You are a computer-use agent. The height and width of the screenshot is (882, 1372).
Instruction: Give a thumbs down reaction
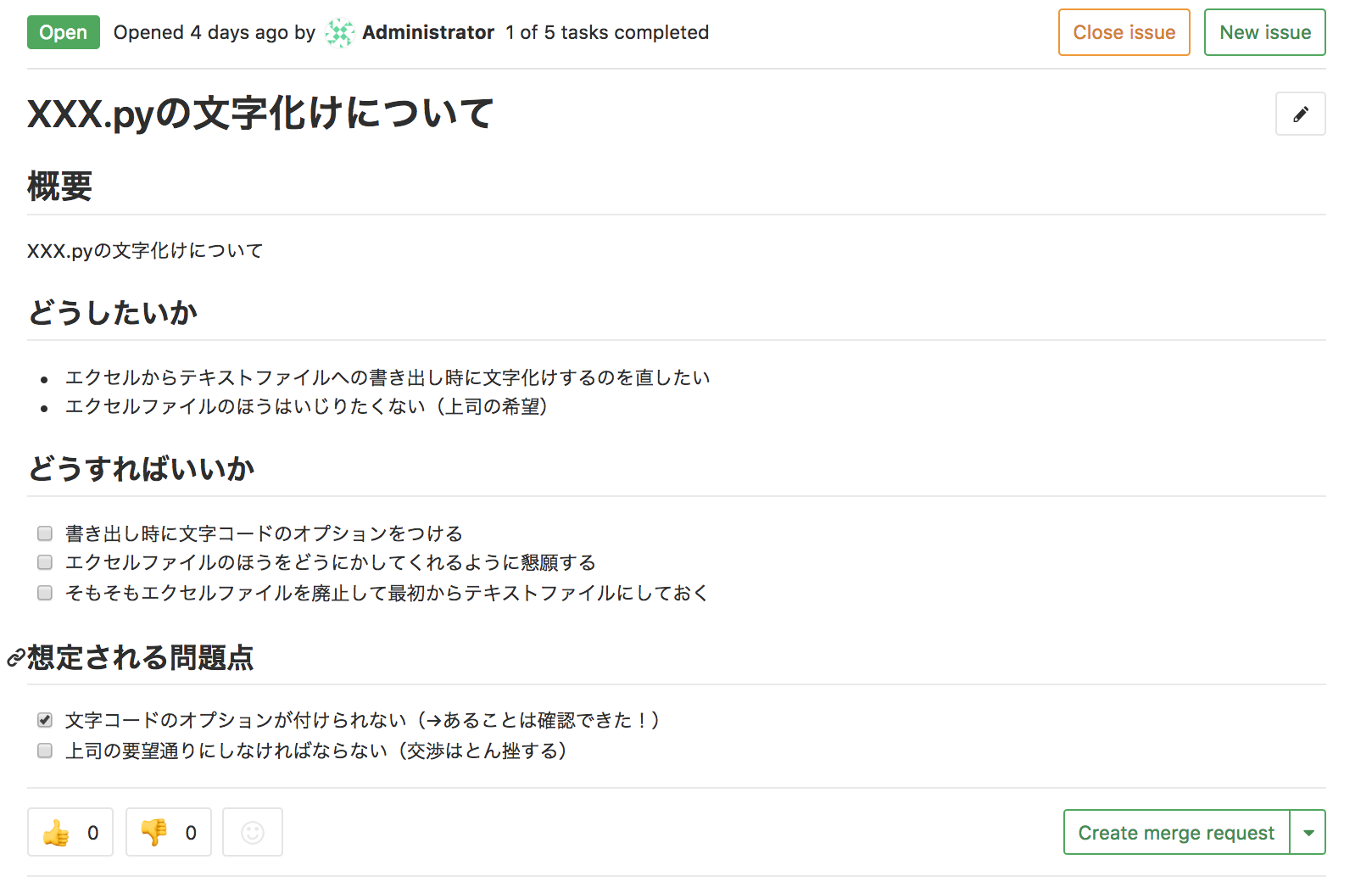click(x=169, y=832)
